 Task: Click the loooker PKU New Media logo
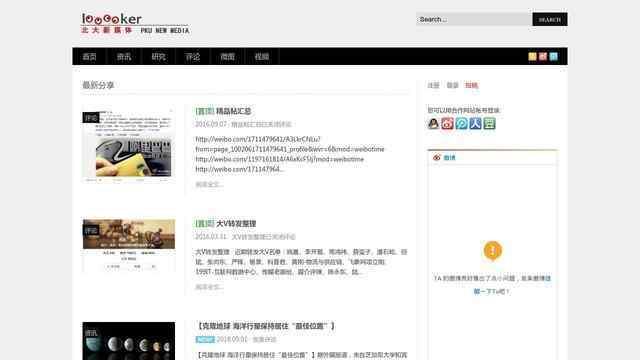coord(135,23)
